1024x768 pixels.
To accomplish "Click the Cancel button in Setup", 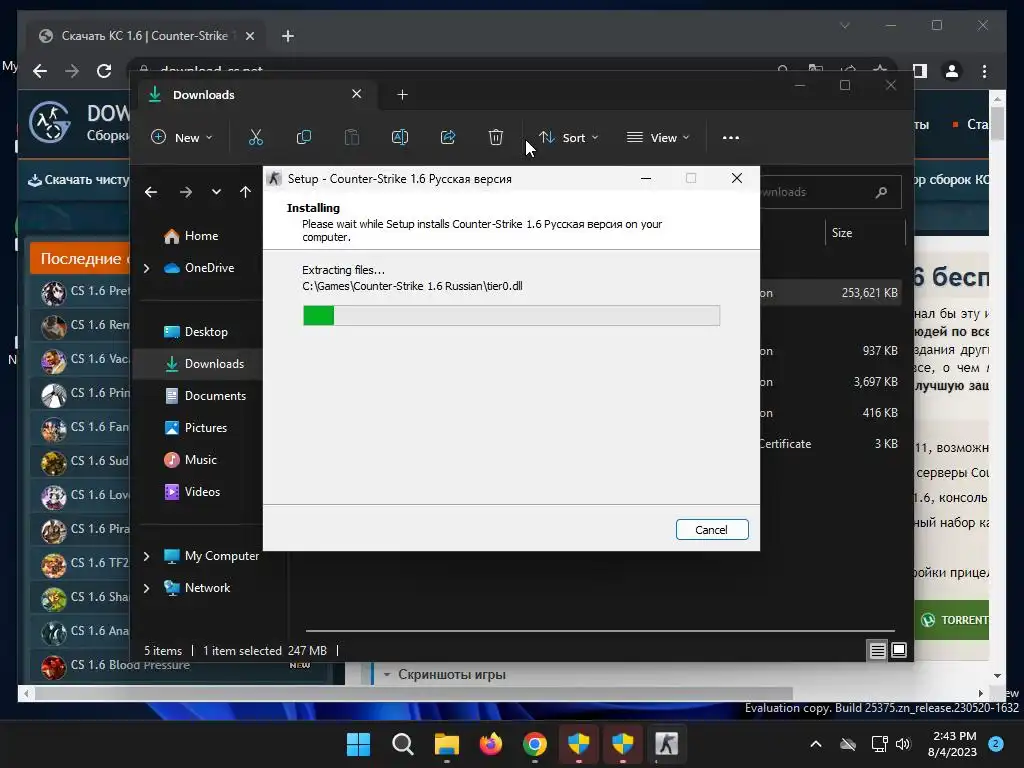I will 712,530.
